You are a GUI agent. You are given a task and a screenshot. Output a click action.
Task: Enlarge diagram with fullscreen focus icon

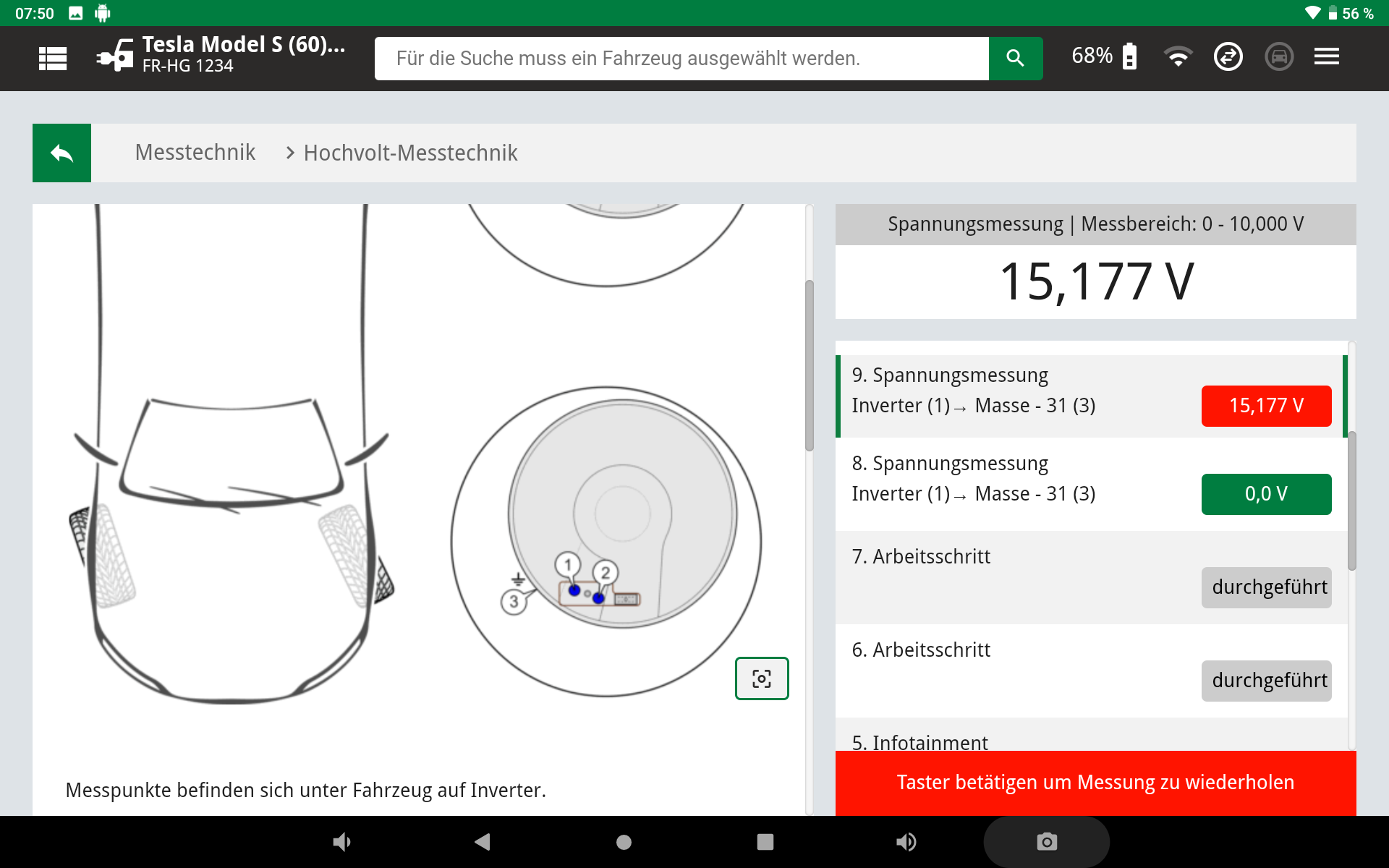coord(761,678)
